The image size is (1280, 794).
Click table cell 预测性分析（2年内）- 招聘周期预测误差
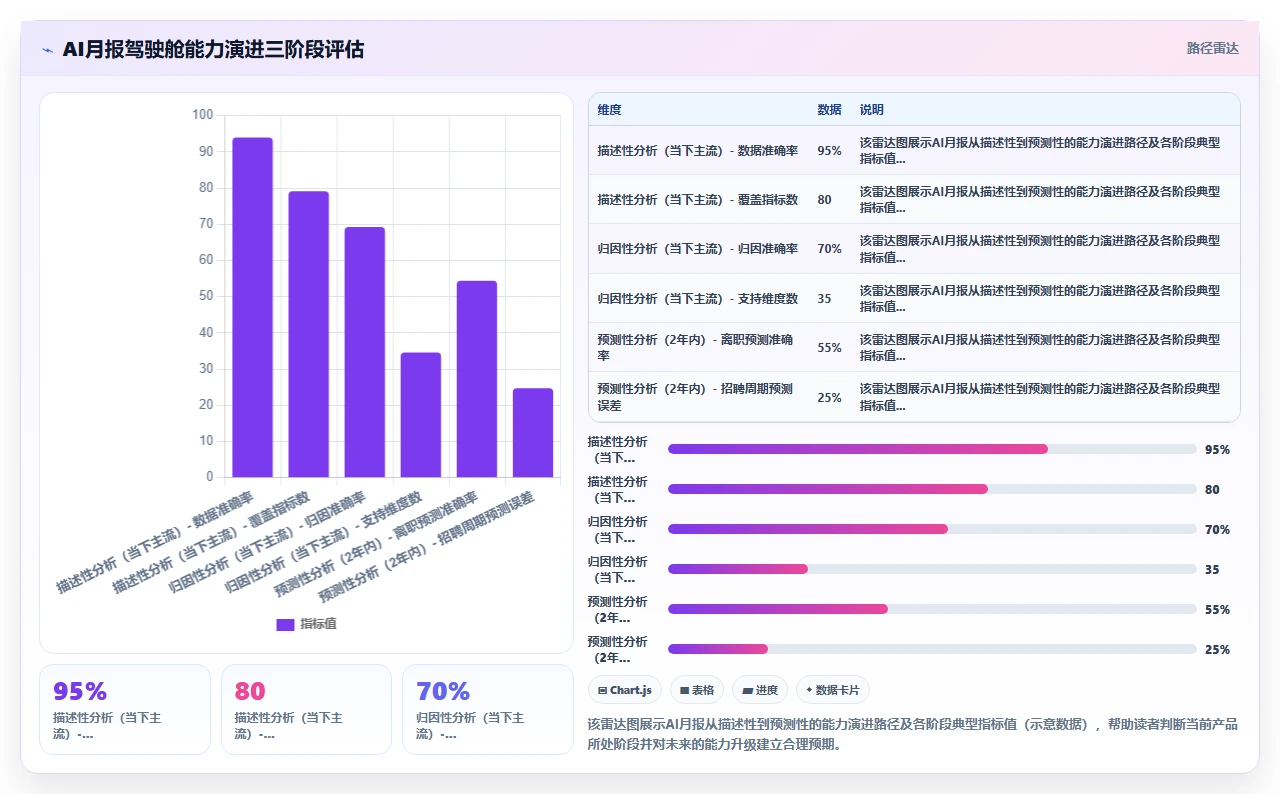click(x=698, y=397)
